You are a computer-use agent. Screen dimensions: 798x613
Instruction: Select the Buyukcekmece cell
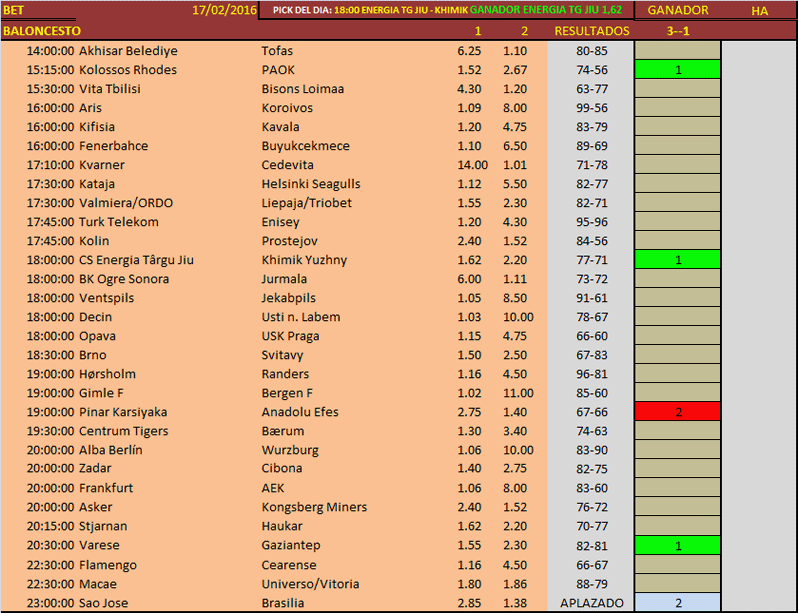coord(305,146)
